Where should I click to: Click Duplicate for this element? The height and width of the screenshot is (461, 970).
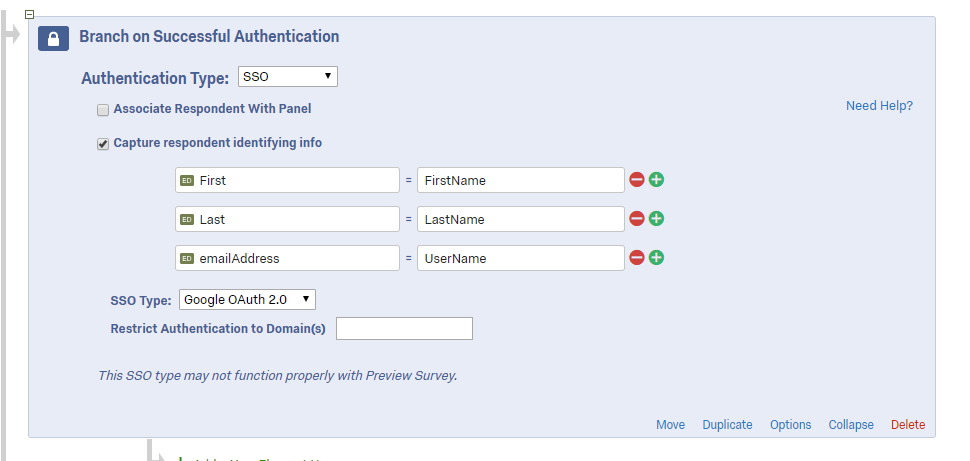point(728,424)
